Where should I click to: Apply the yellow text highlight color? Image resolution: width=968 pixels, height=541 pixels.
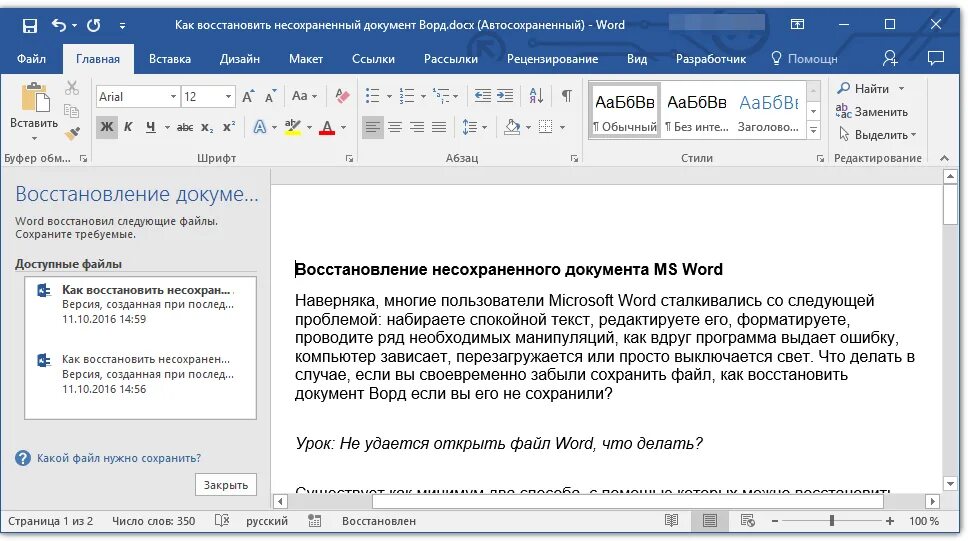[x=293, y=127]
